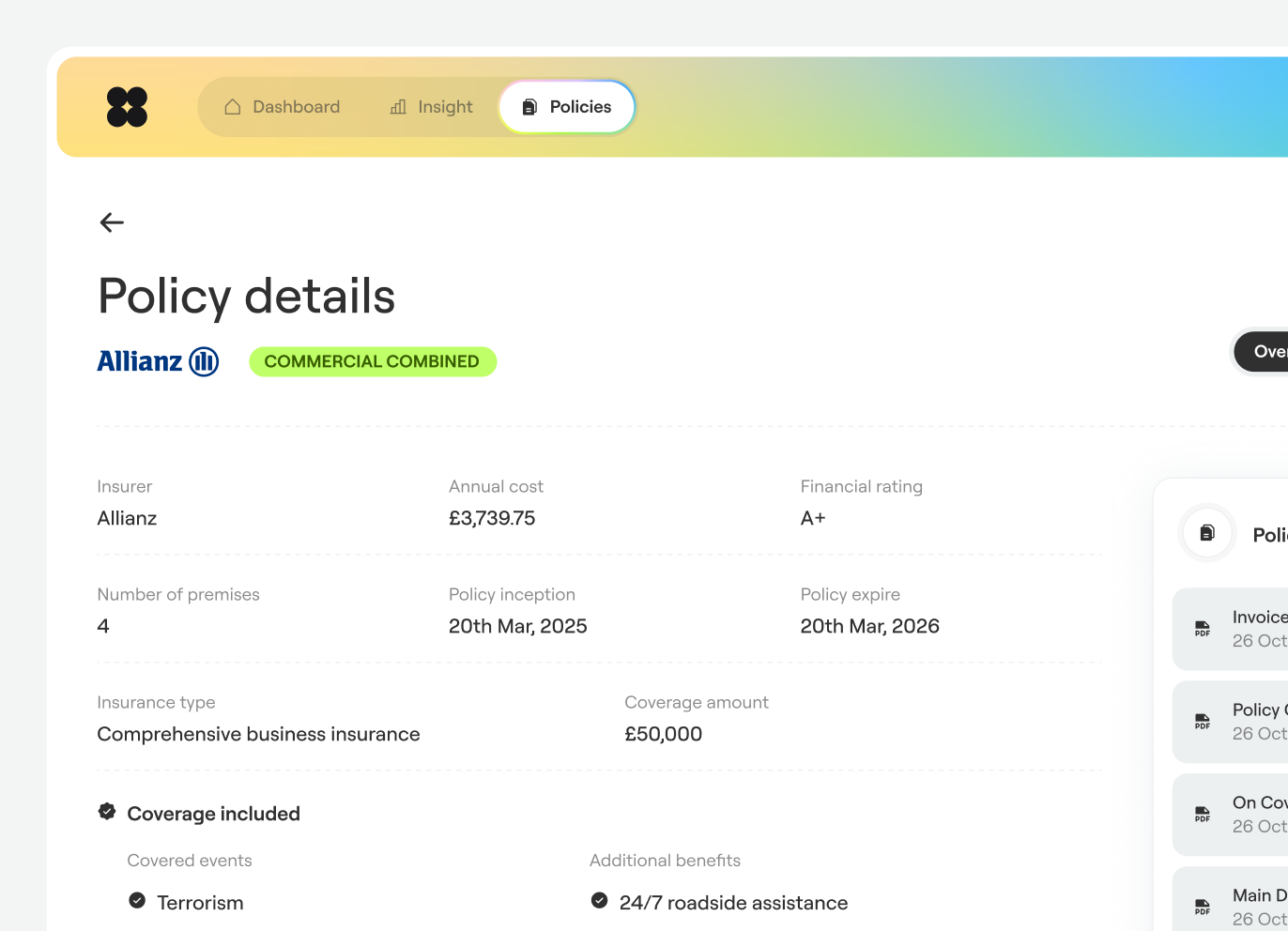
Task: Open the Dashboard tab
Action: click(x=283, y=107)
